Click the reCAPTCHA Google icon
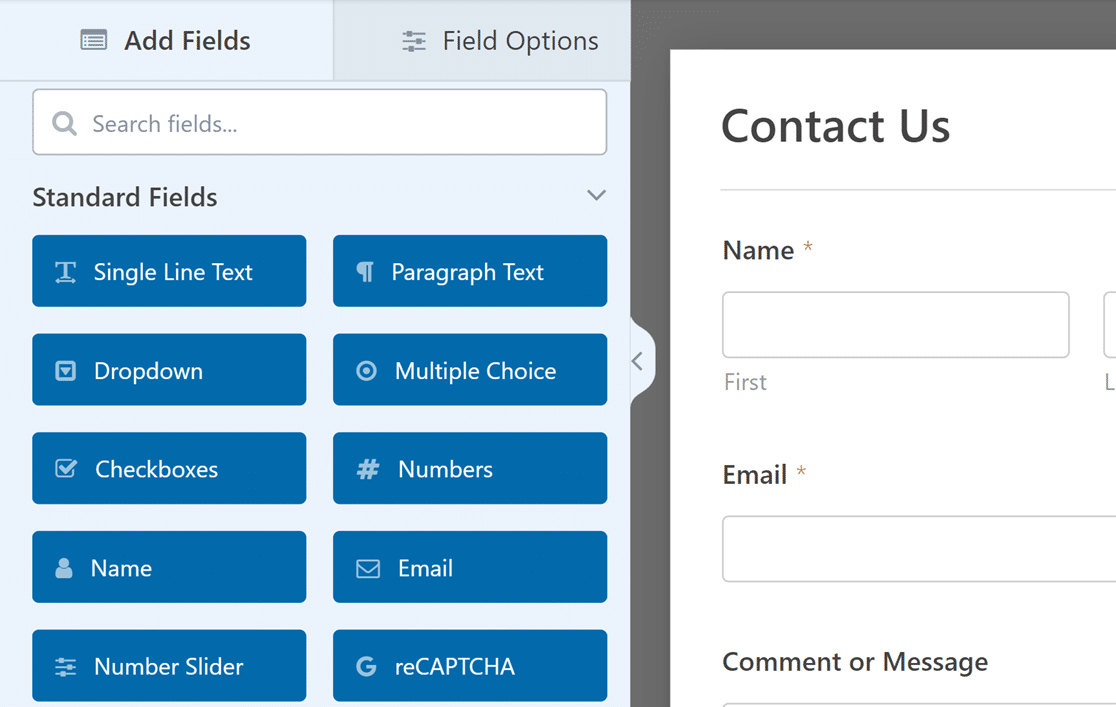The width and height of the screenshot is (1116, 707). [x=366, y=667]
